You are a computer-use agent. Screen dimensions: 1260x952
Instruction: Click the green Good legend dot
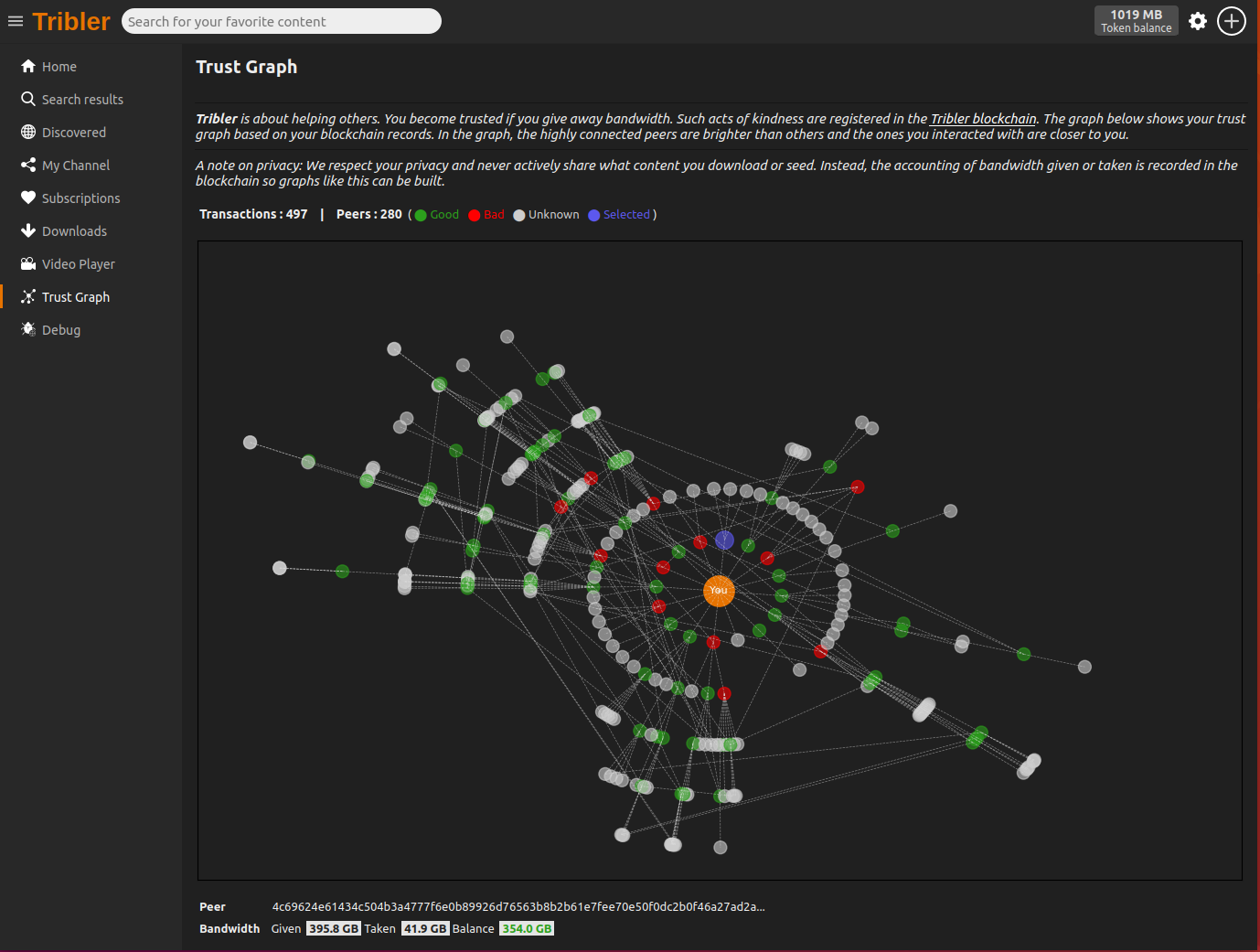click(x=421, y=216)
